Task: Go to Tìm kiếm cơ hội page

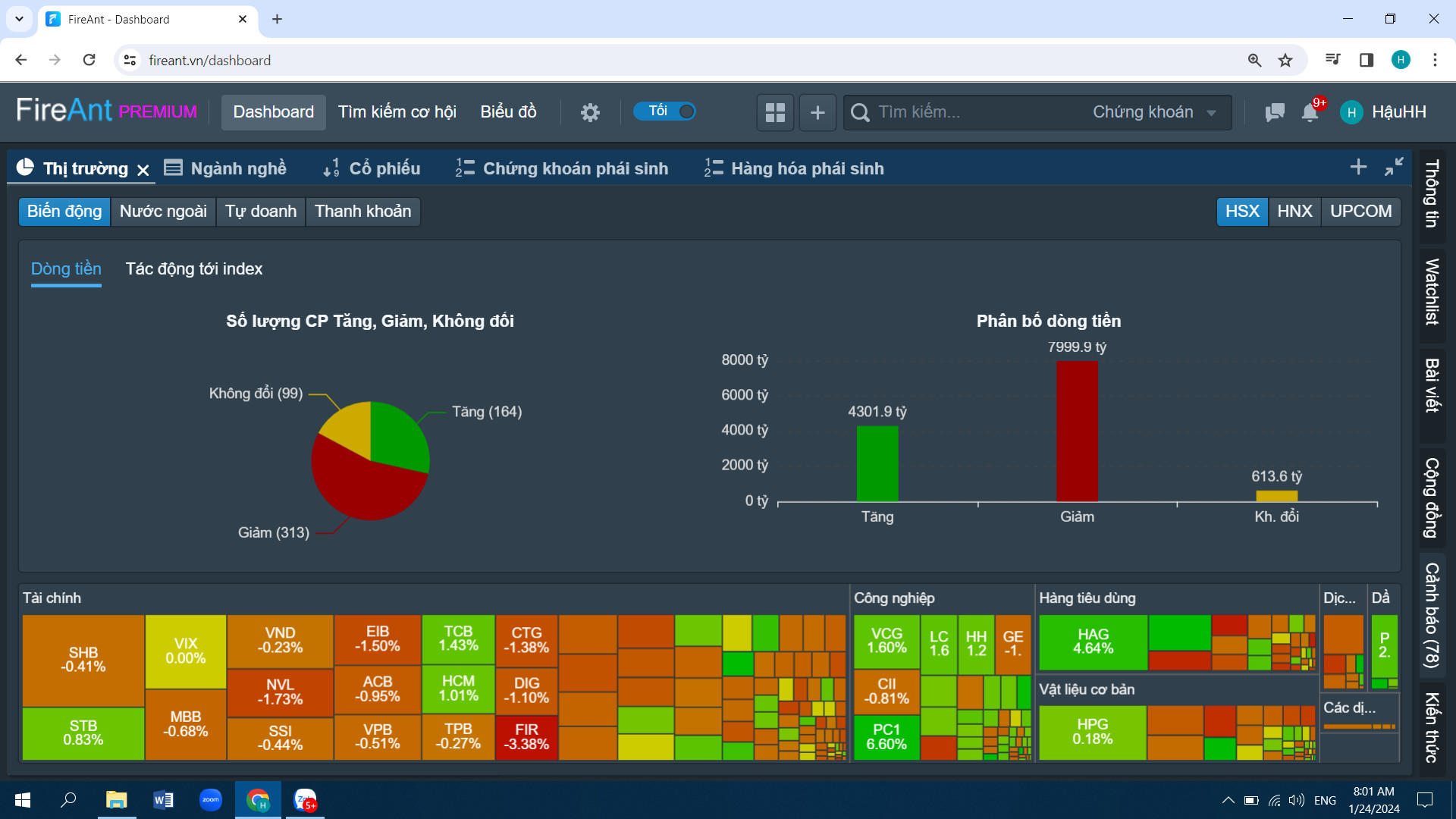Action: (x=397, y=112)
